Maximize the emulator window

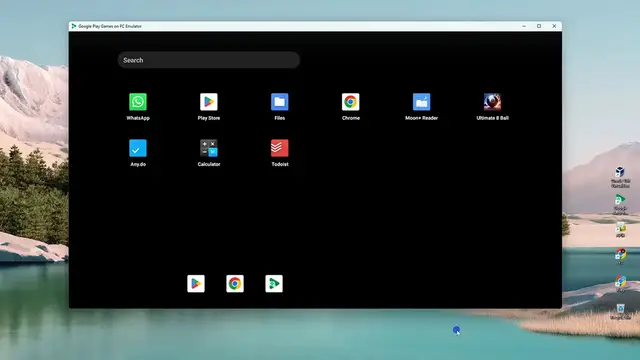pyautogui.click(x=539, y=26)
